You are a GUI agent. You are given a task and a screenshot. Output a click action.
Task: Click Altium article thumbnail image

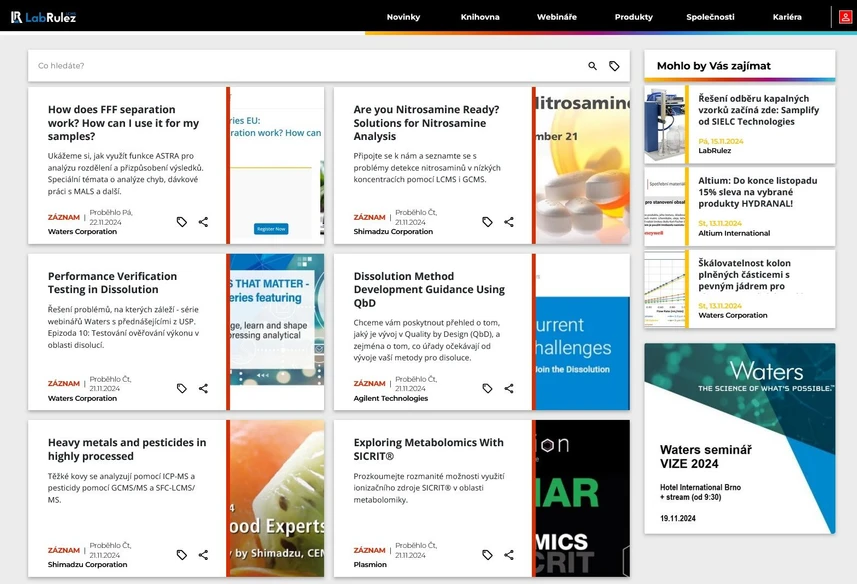[665, 207]
